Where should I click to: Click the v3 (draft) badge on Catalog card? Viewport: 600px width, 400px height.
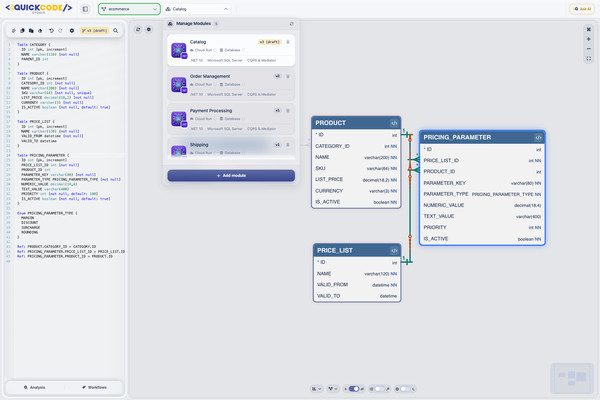point(269,42)
